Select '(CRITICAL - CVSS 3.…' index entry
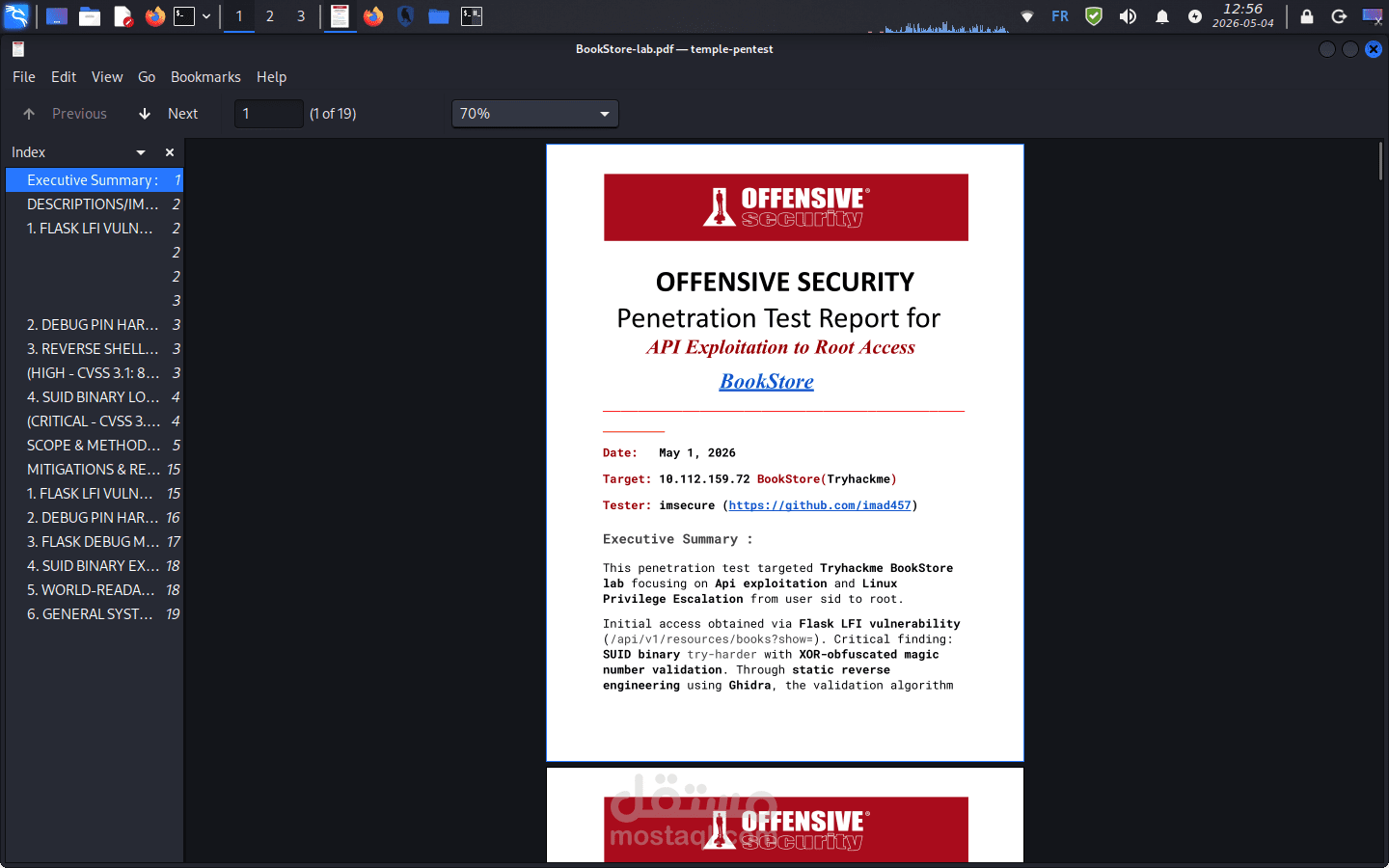Screen dimensions: 1389x868 point(95,421)
